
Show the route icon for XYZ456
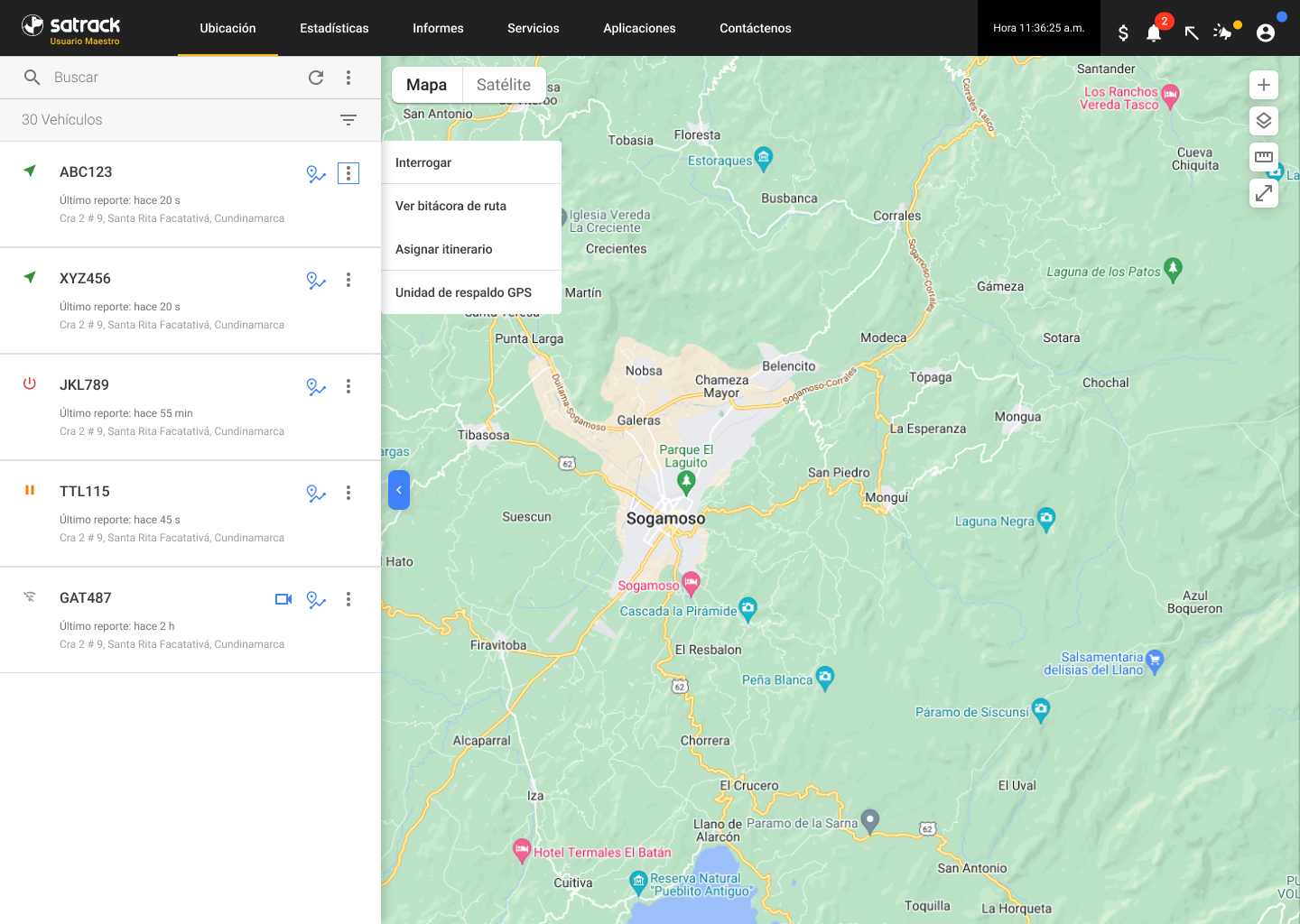[316, 281]
